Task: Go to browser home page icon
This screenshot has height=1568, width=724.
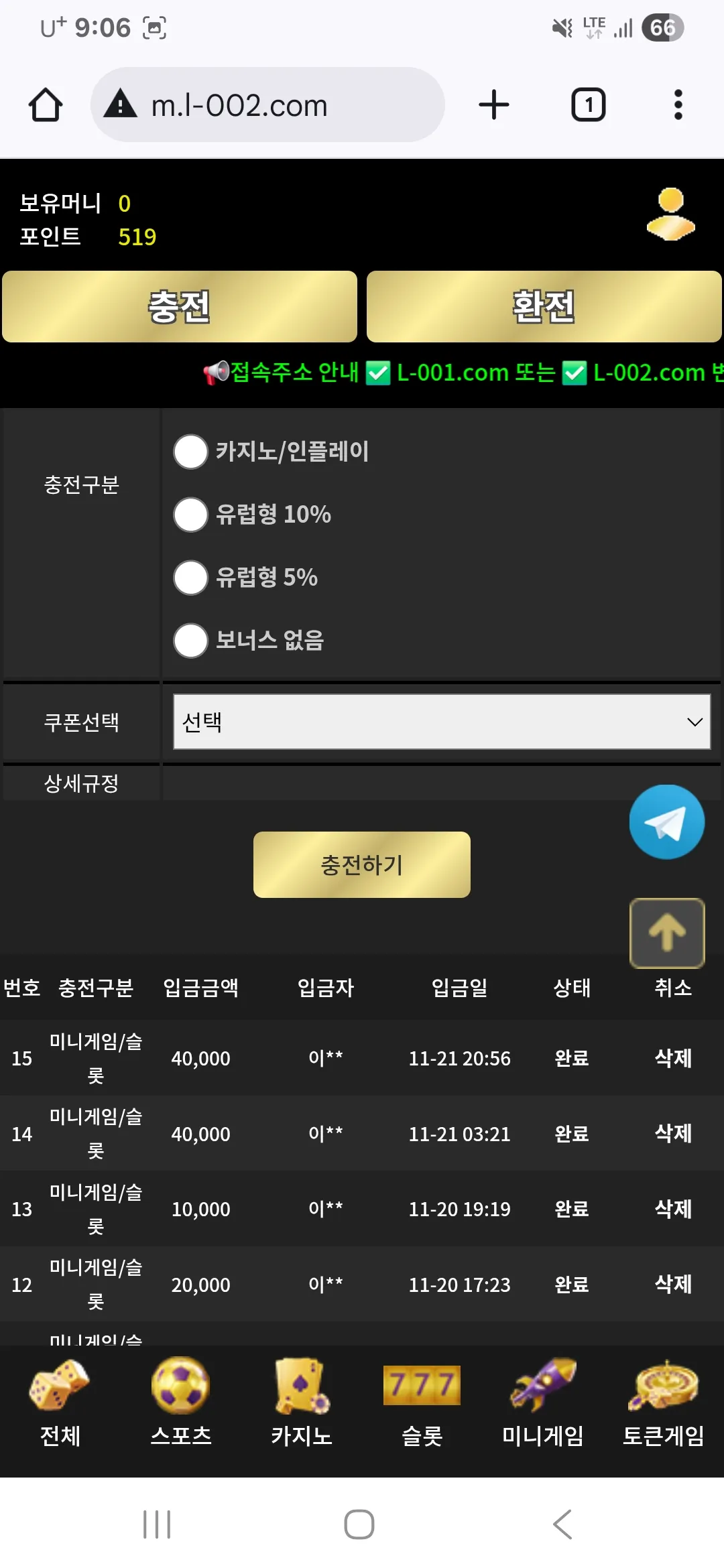Action: [x=46, y=105]
